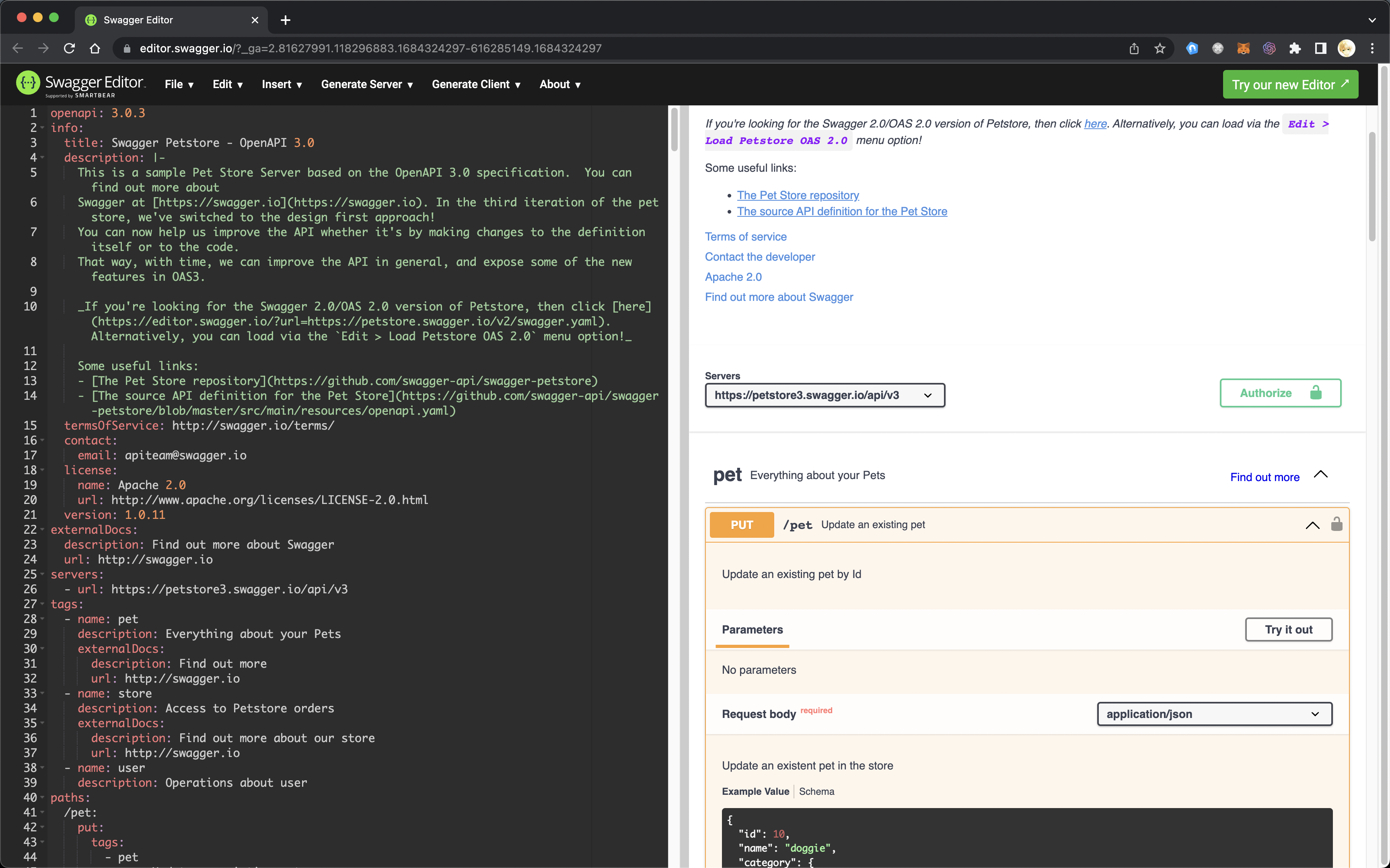The width and height of the screenshot is (1390, 868).
Task: Fold the tags block at line 27
Action: (x=43, y=604)
